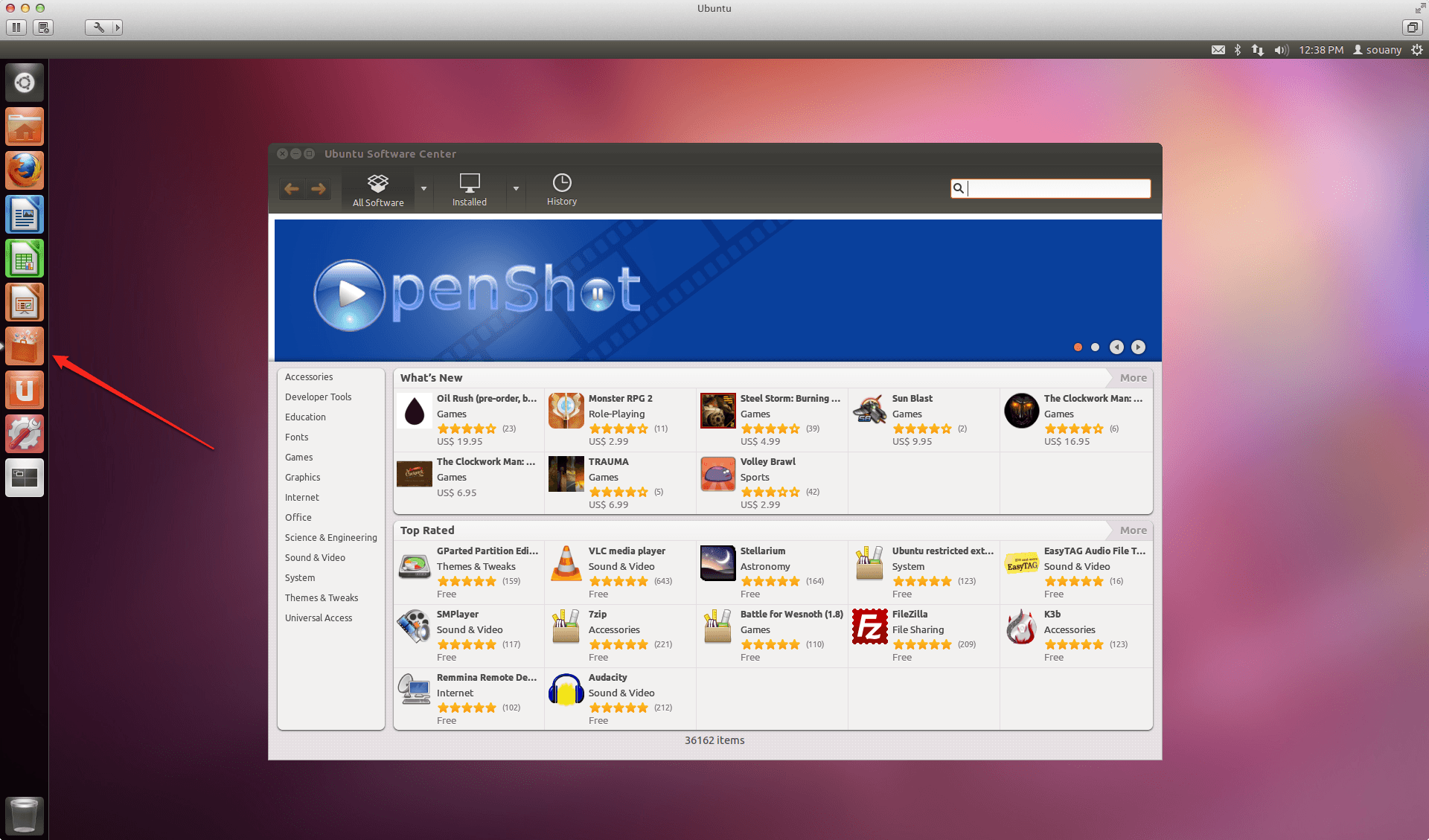Click the OpenShot featured banner
Viewport: 1429px width, 840px height.
tap(717, 290)
